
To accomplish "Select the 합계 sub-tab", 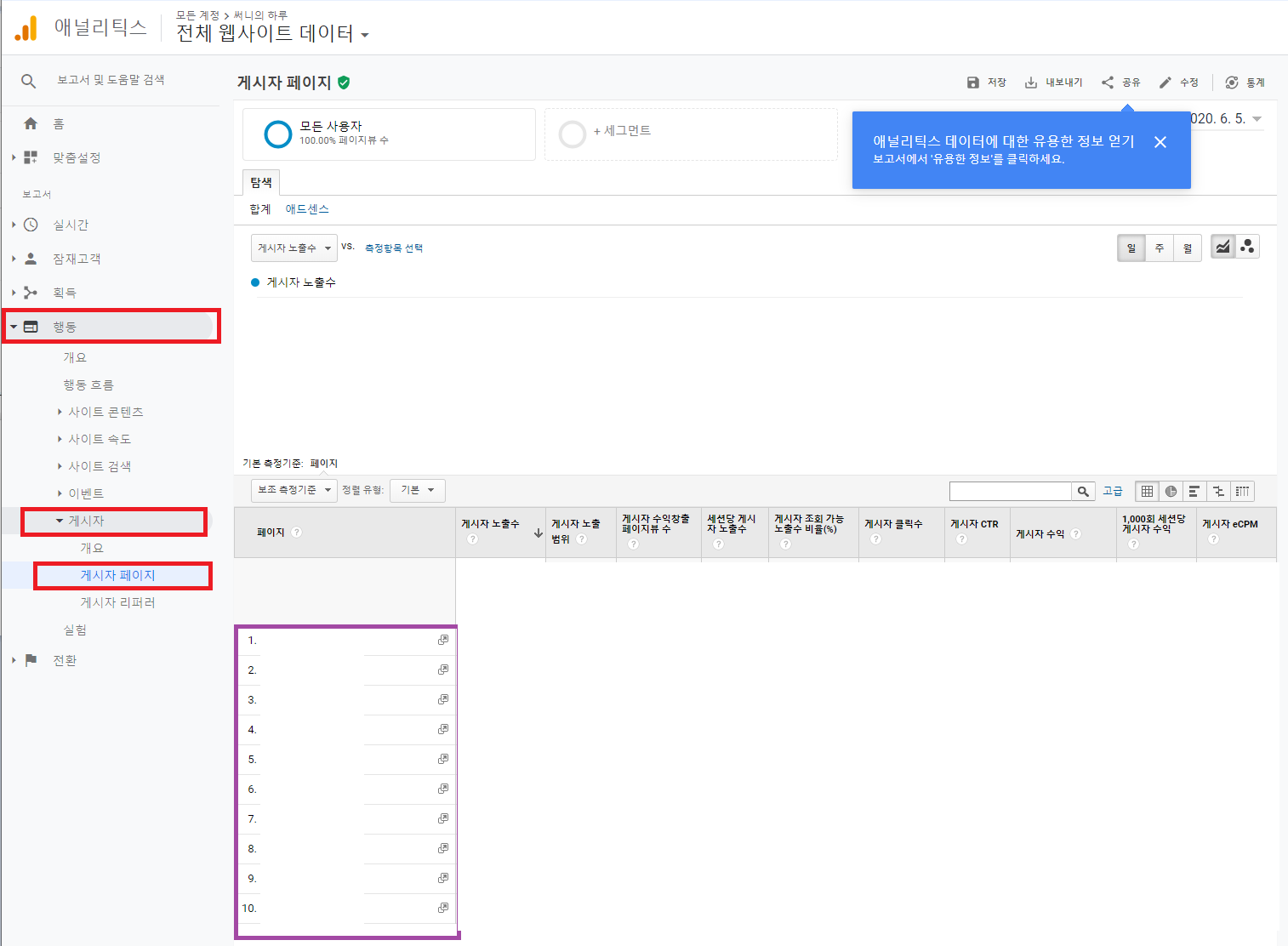I will coord(260,209).
